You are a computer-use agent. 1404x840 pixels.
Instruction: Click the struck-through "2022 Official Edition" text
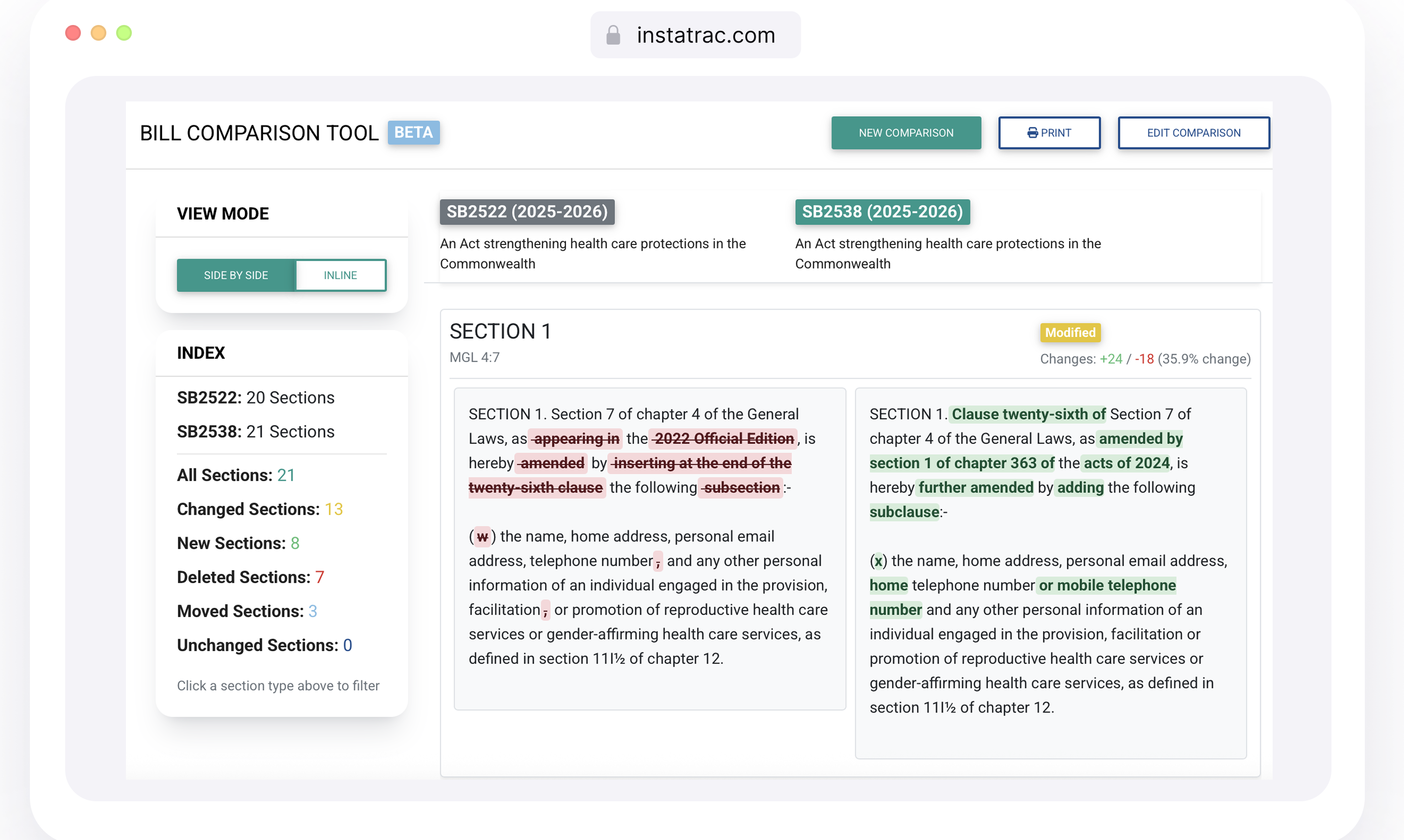(724, 438)
